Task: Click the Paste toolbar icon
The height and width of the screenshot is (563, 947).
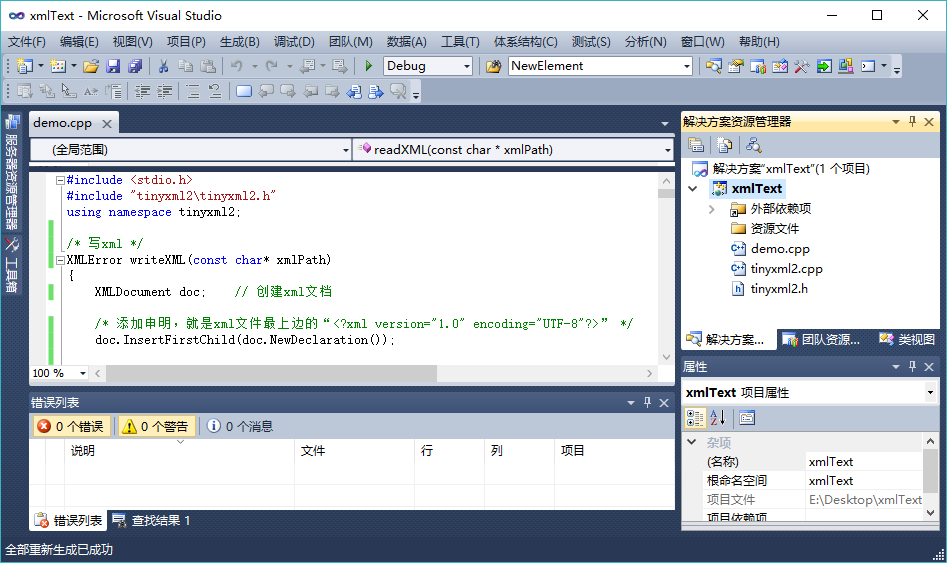Action: [208, 66]
